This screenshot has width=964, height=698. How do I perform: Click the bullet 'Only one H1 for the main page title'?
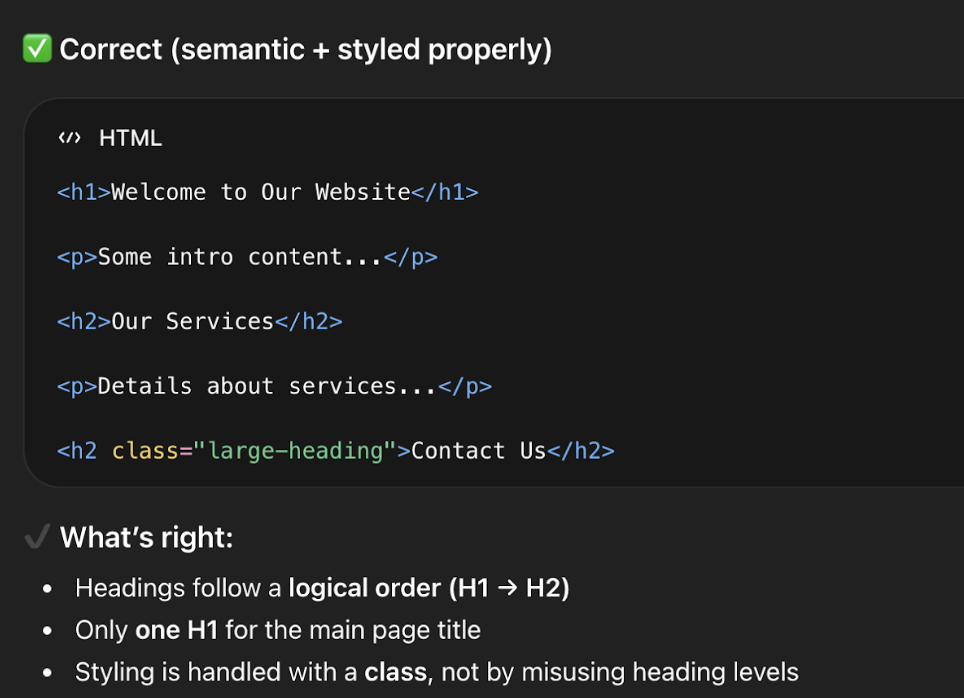point(278,630)
